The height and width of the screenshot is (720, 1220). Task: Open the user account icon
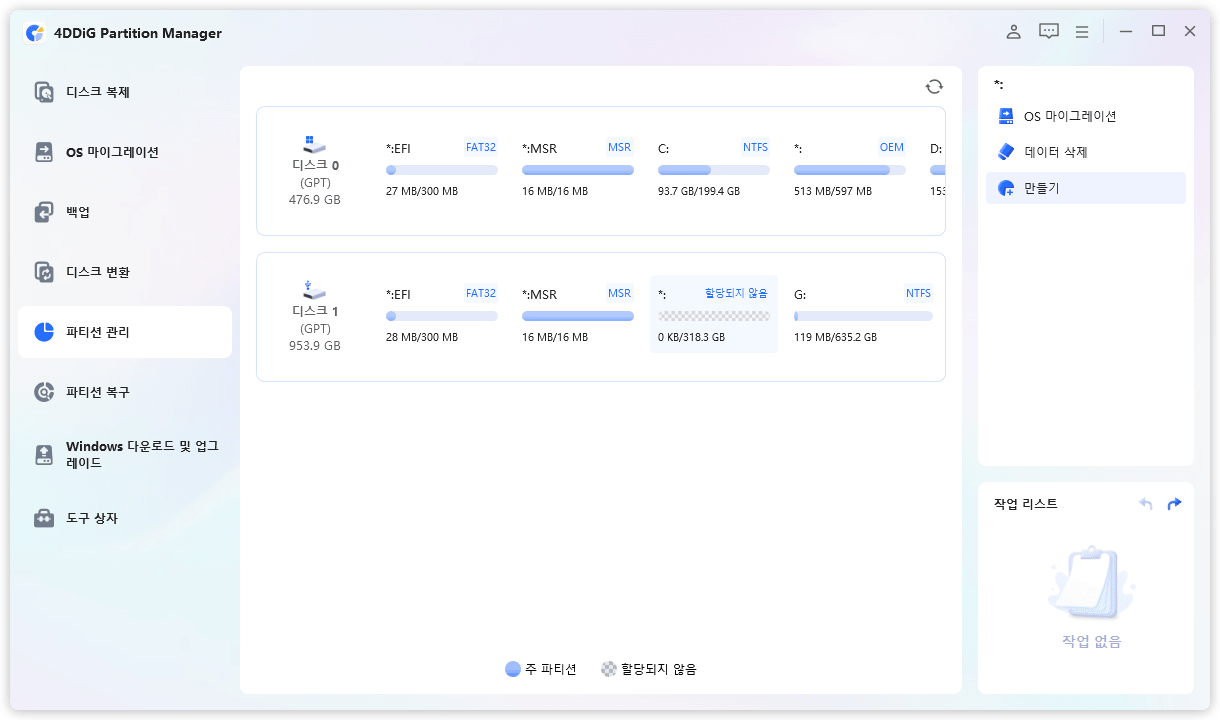(x=1013, y=32)
